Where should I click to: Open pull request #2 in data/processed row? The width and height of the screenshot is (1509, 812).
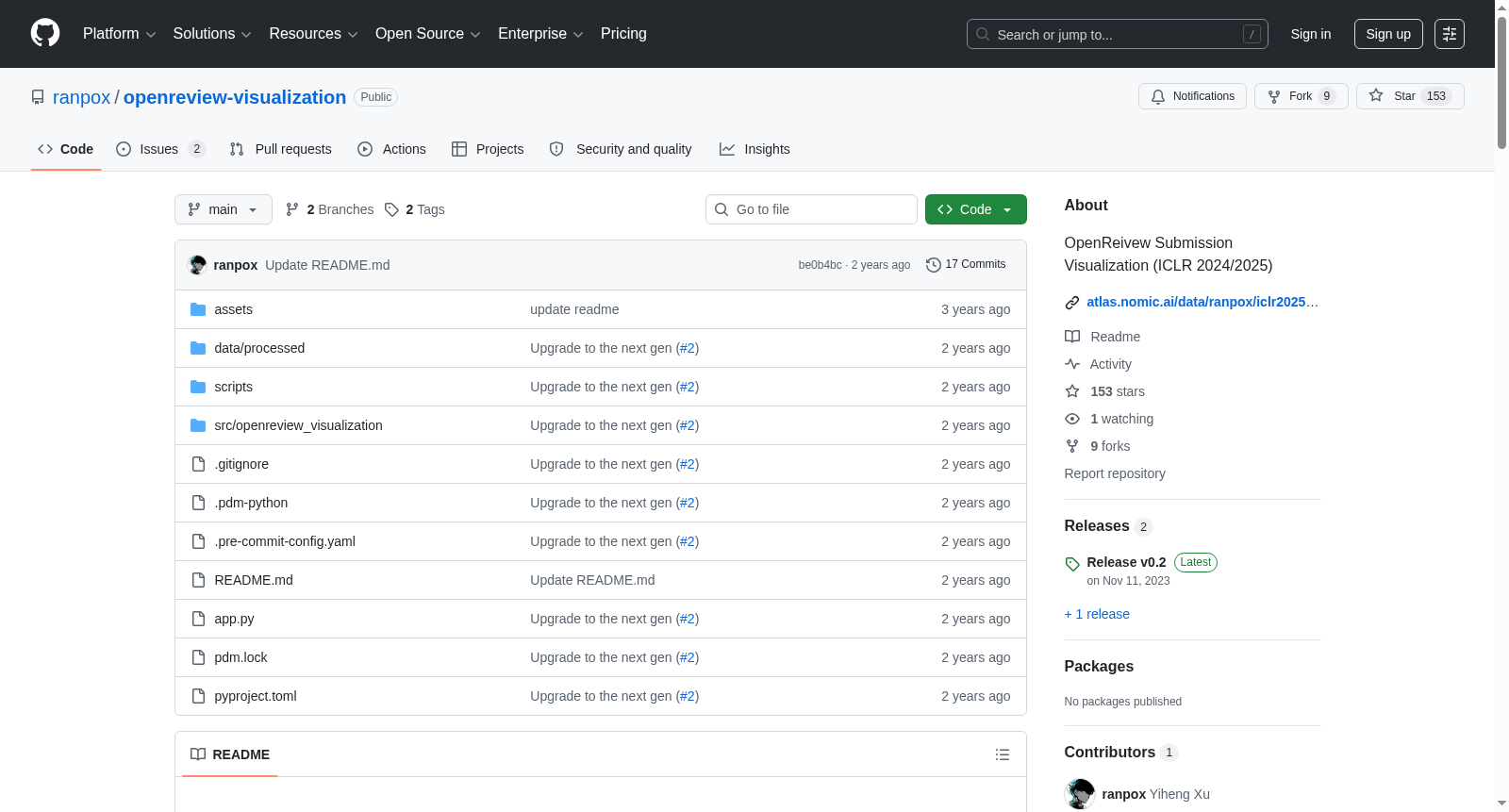(688, 348)
